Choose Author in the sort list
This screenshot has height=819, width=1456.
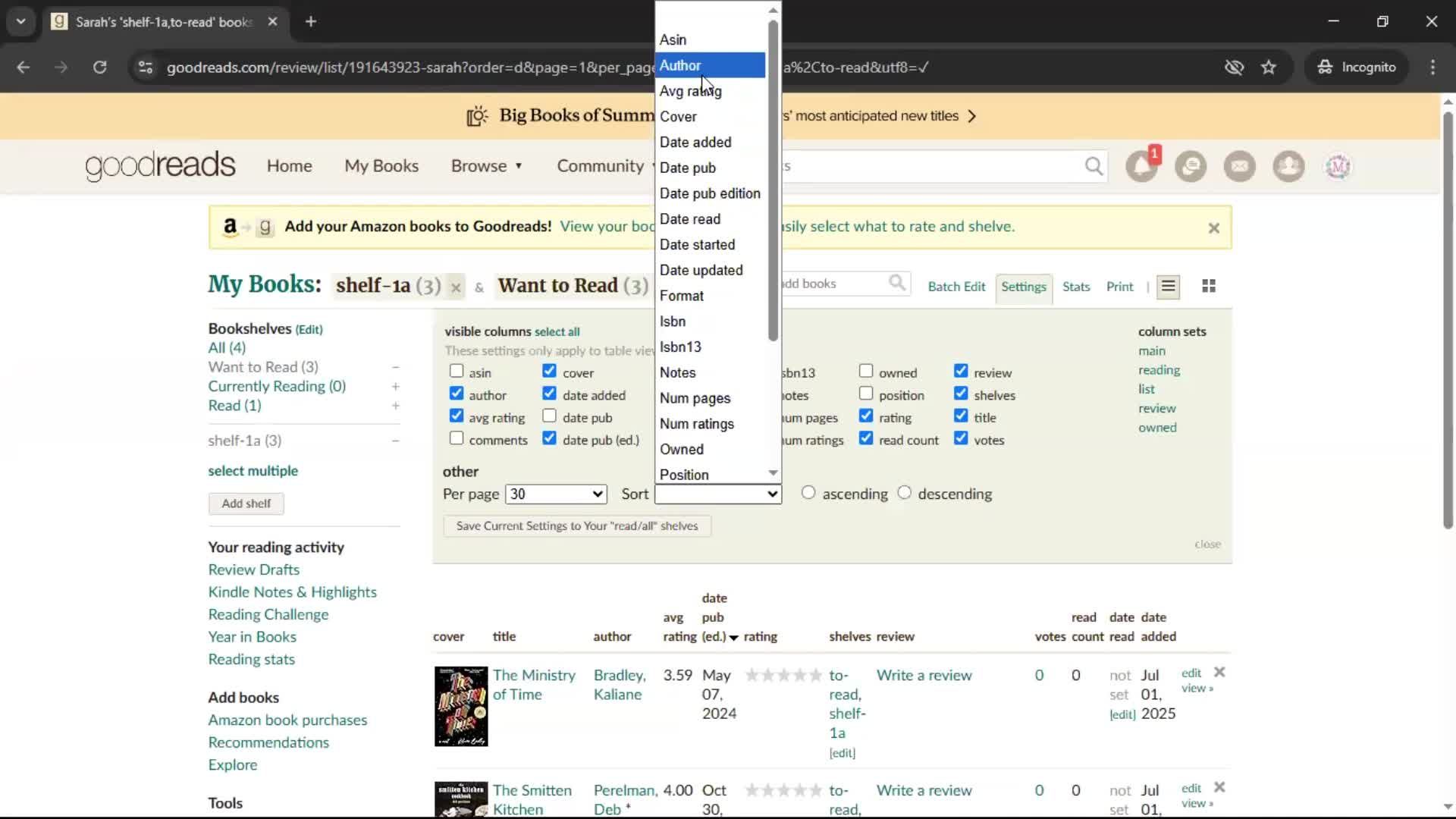click(710, 65)
